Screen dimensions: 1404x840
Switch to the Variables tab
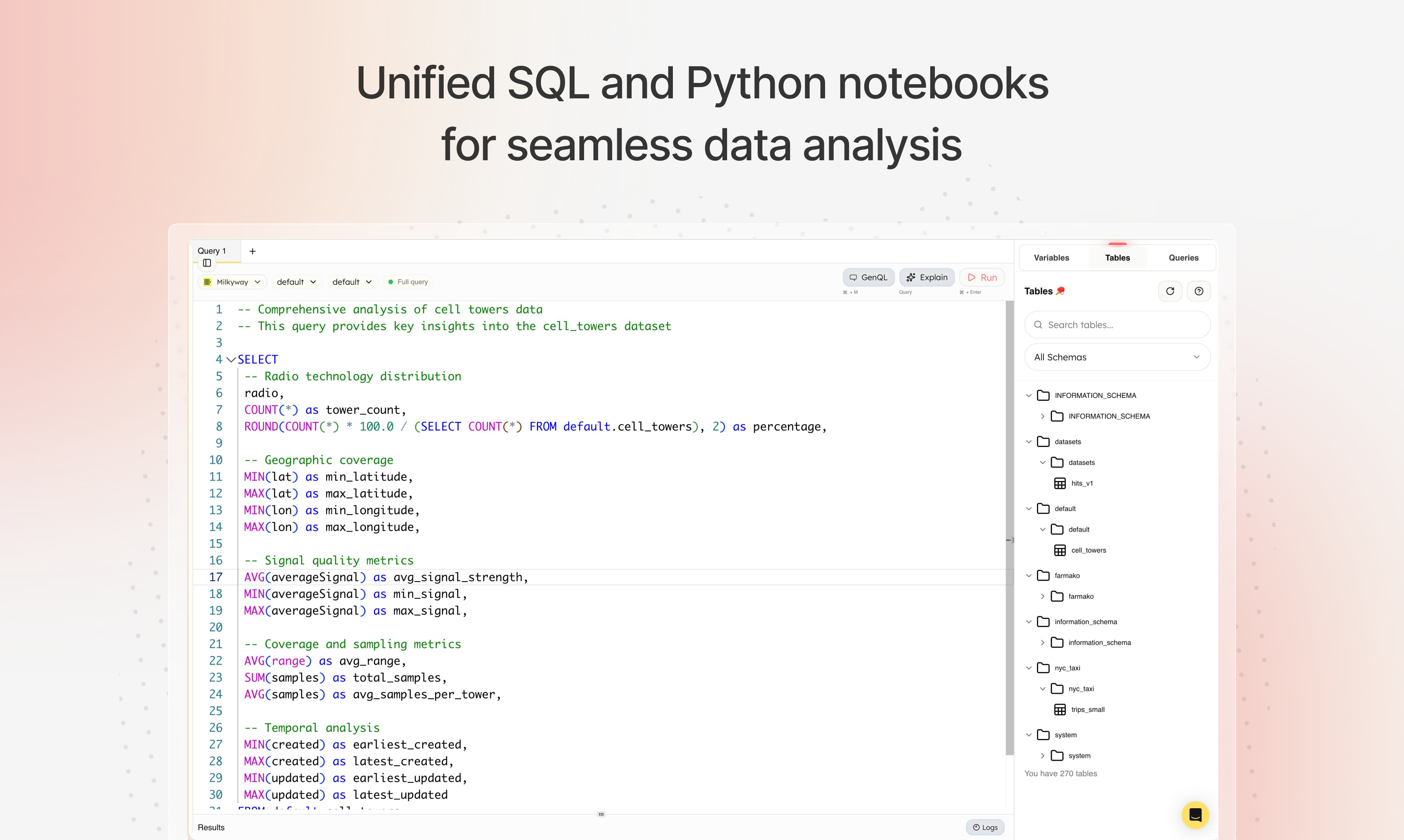[x=1051, y=258]
